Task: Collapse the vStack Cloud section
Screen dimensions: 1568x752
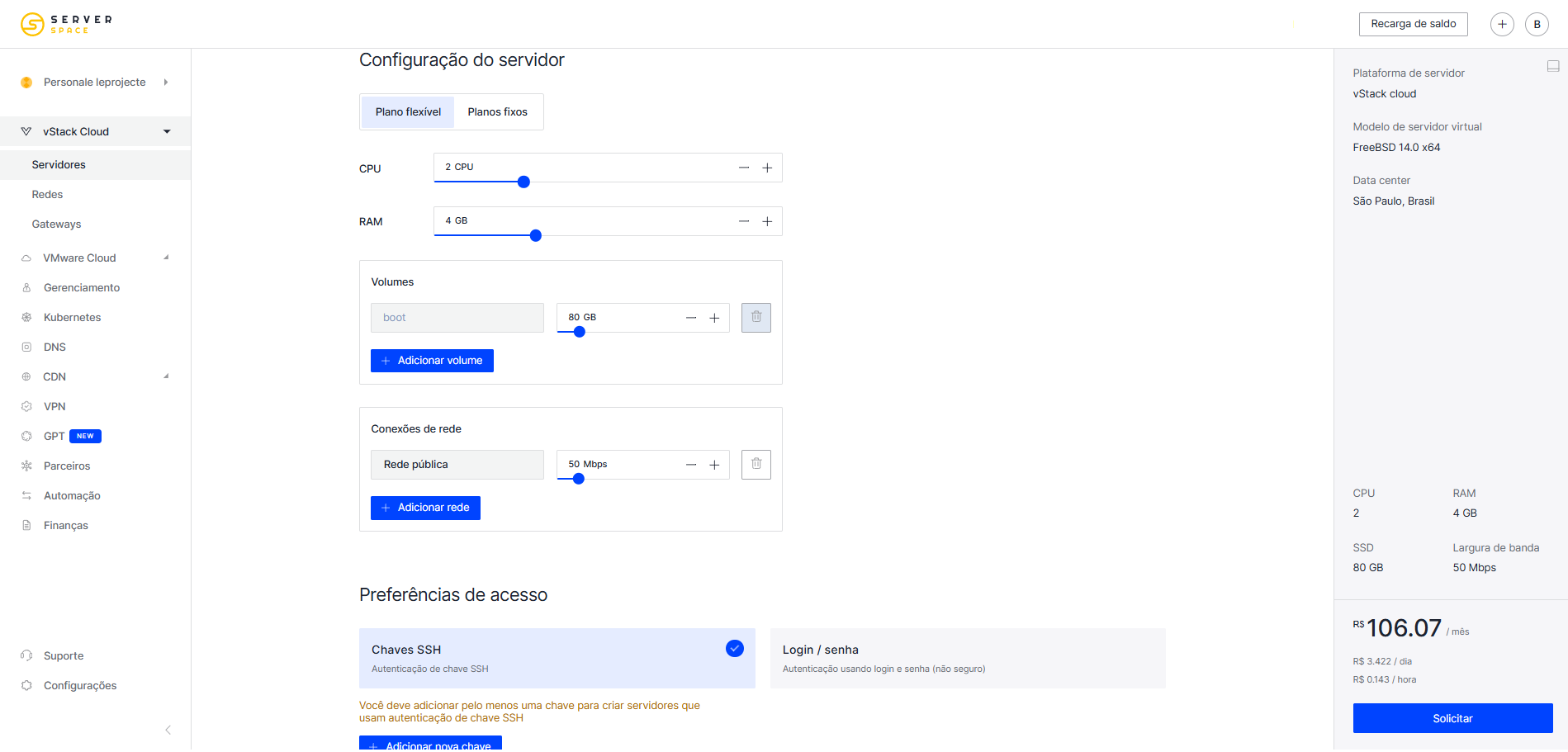Action: [x=167, y=132]
